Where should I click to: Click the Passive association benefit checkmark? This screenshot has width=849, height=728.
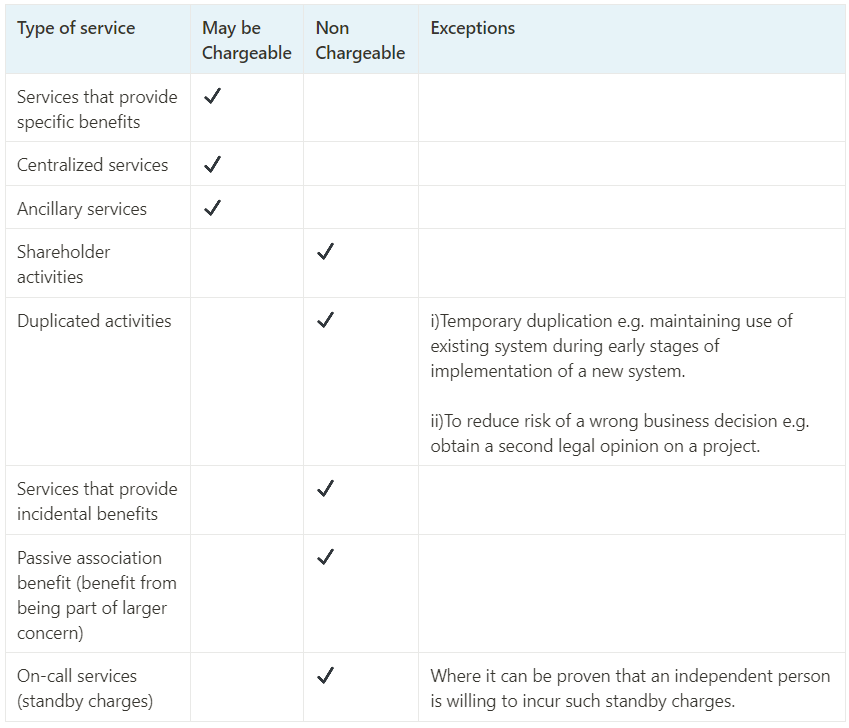(x=325, y=557)
